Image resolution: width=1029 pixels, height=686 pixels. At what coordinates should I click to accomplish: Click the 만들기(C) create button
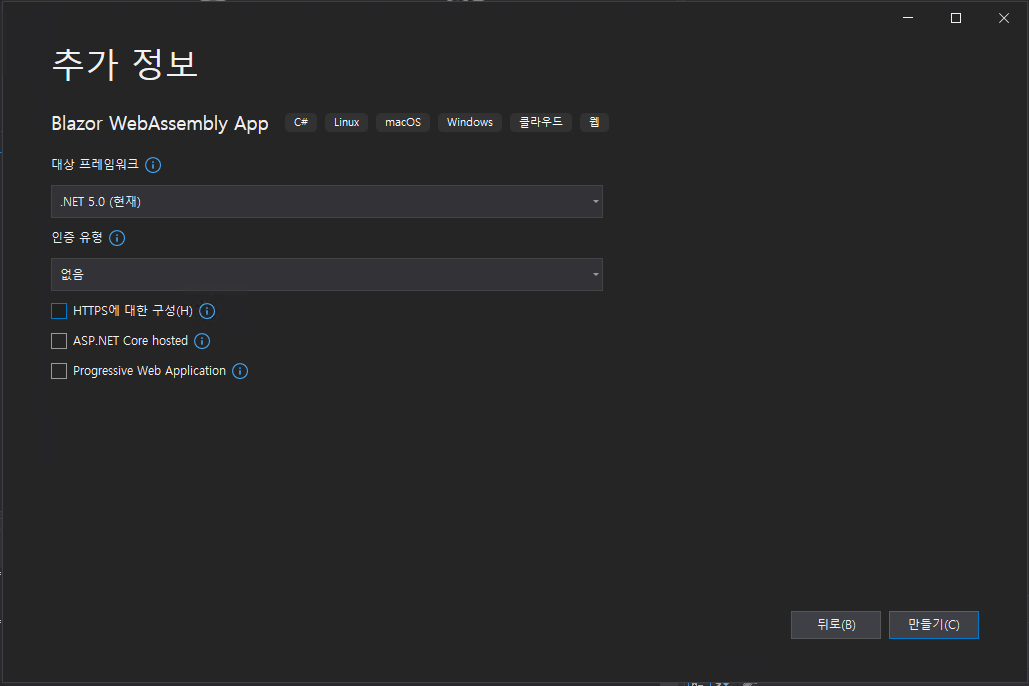[933, 625]
